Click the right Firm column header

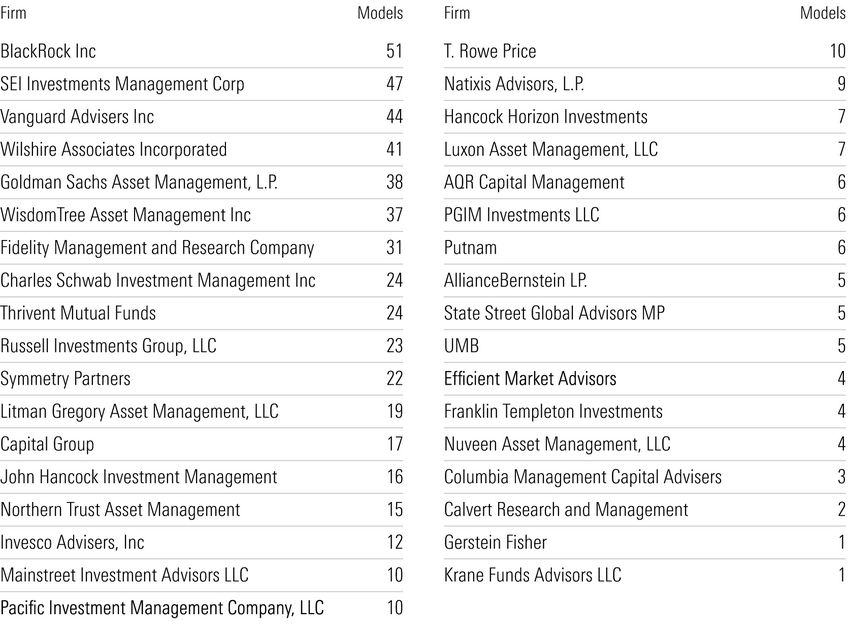pos(457,13)
